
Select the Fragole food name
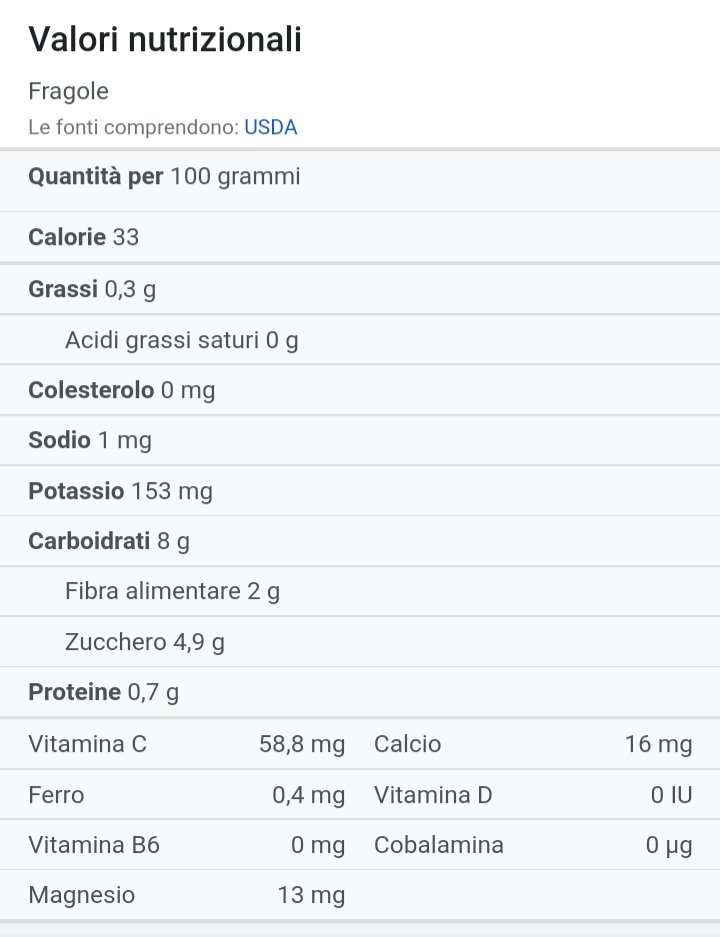68,91
